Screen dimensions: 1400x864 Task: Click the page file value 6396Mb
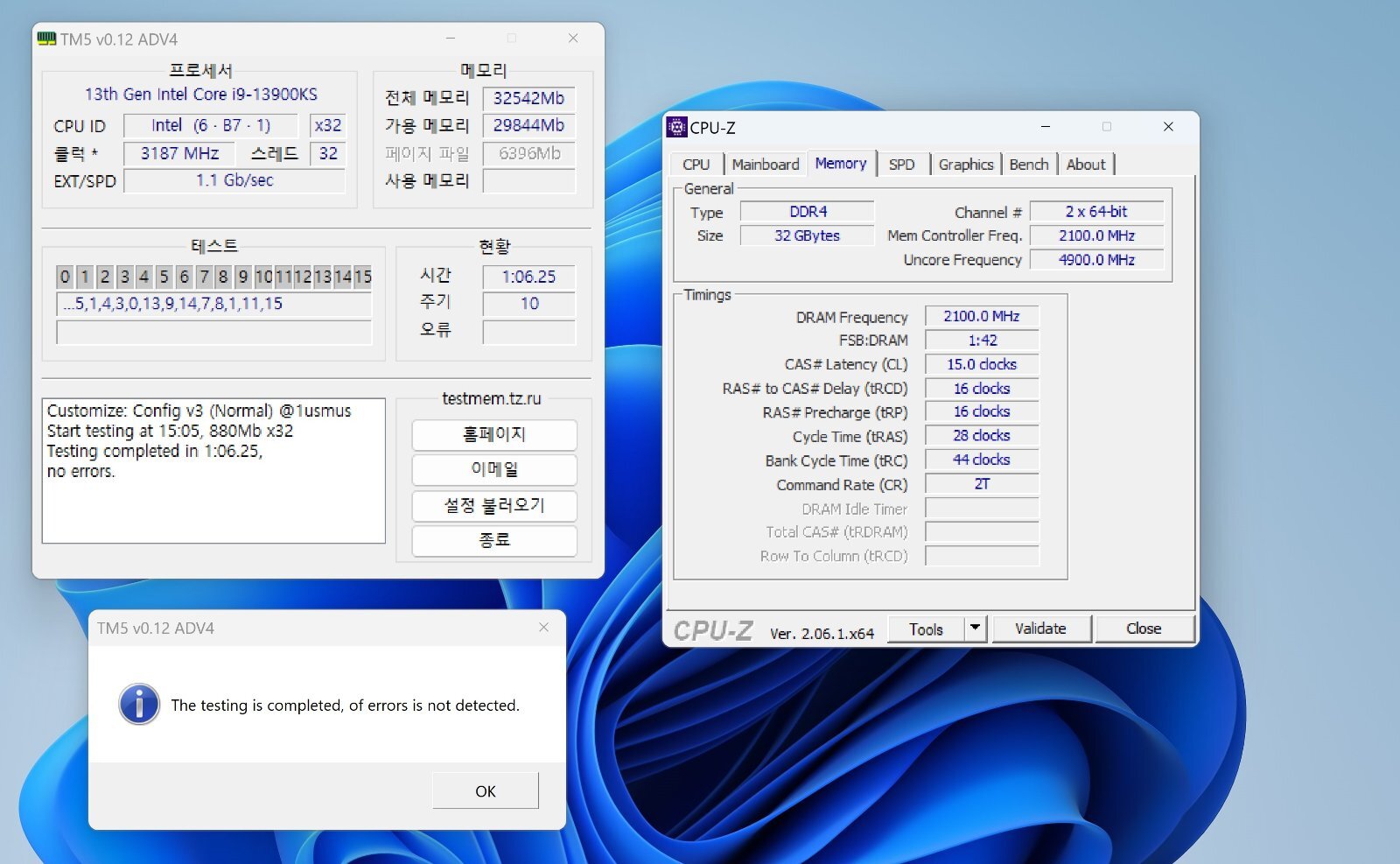coord(529,154)
